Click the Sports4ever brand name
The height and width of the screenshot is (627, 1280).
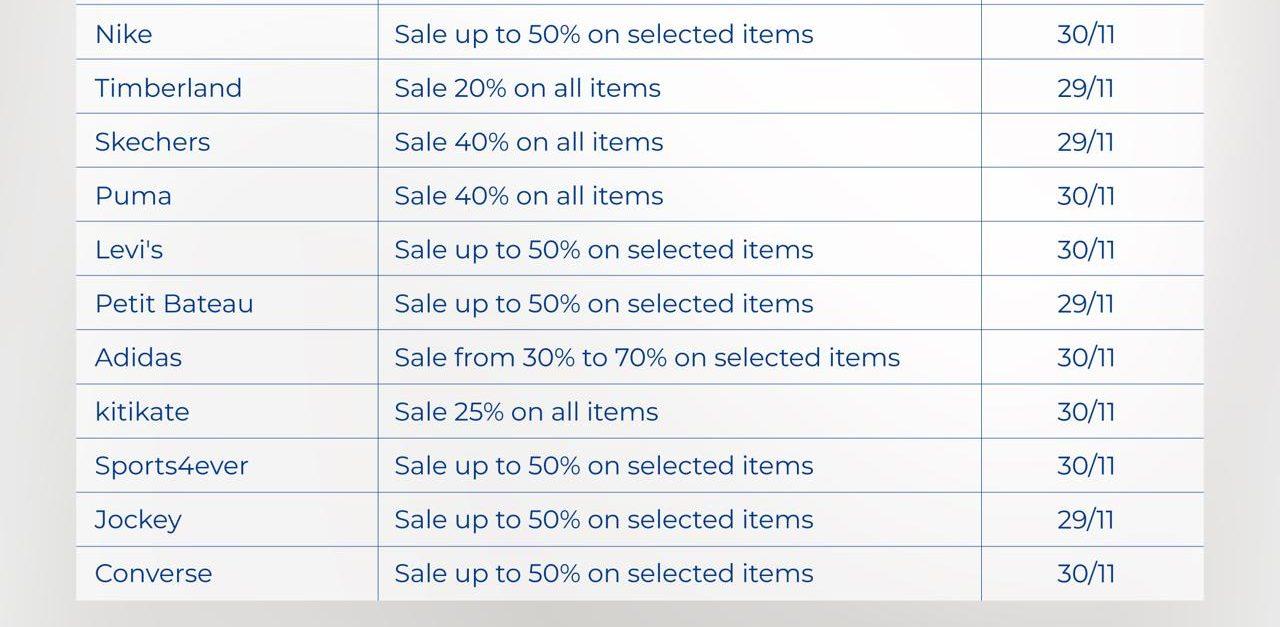(171, 466)
